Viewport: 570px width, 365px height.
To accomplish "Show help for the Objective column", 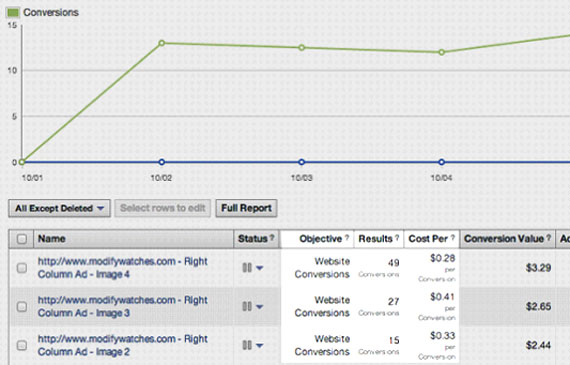I will click(x=347, y=238).
